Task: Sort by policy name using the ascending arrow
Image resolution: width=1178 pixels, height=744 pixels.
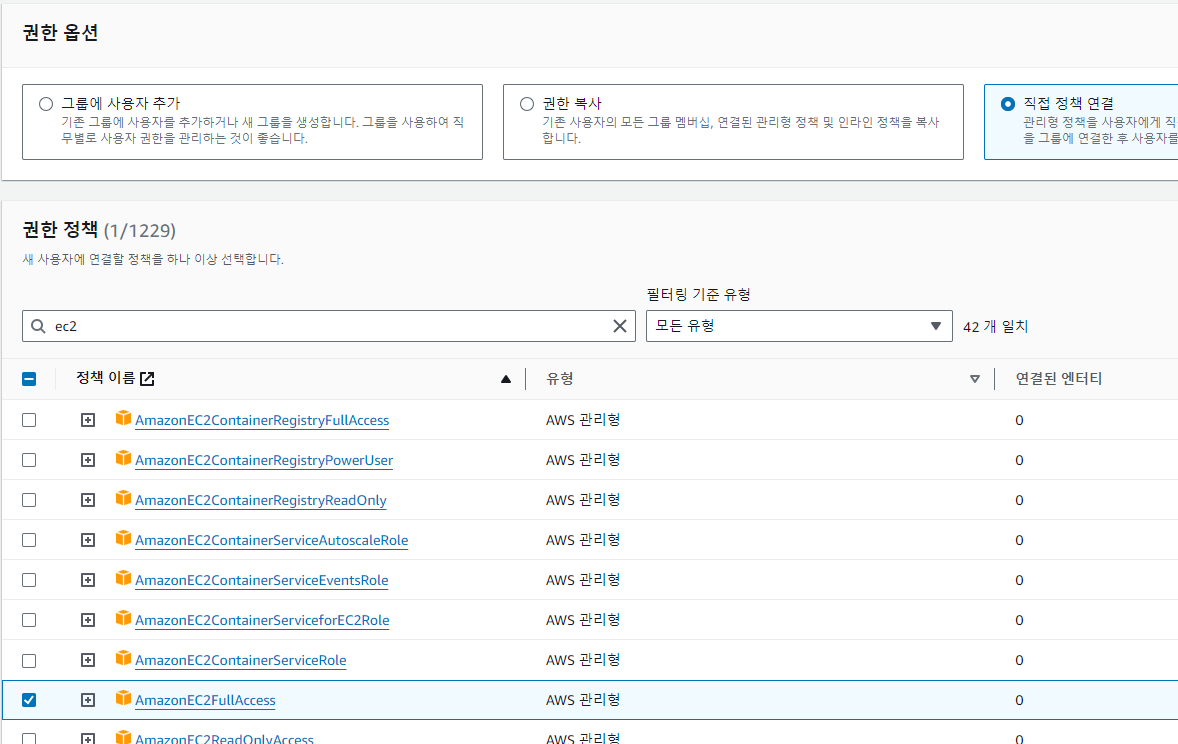Action: point(506,380)
